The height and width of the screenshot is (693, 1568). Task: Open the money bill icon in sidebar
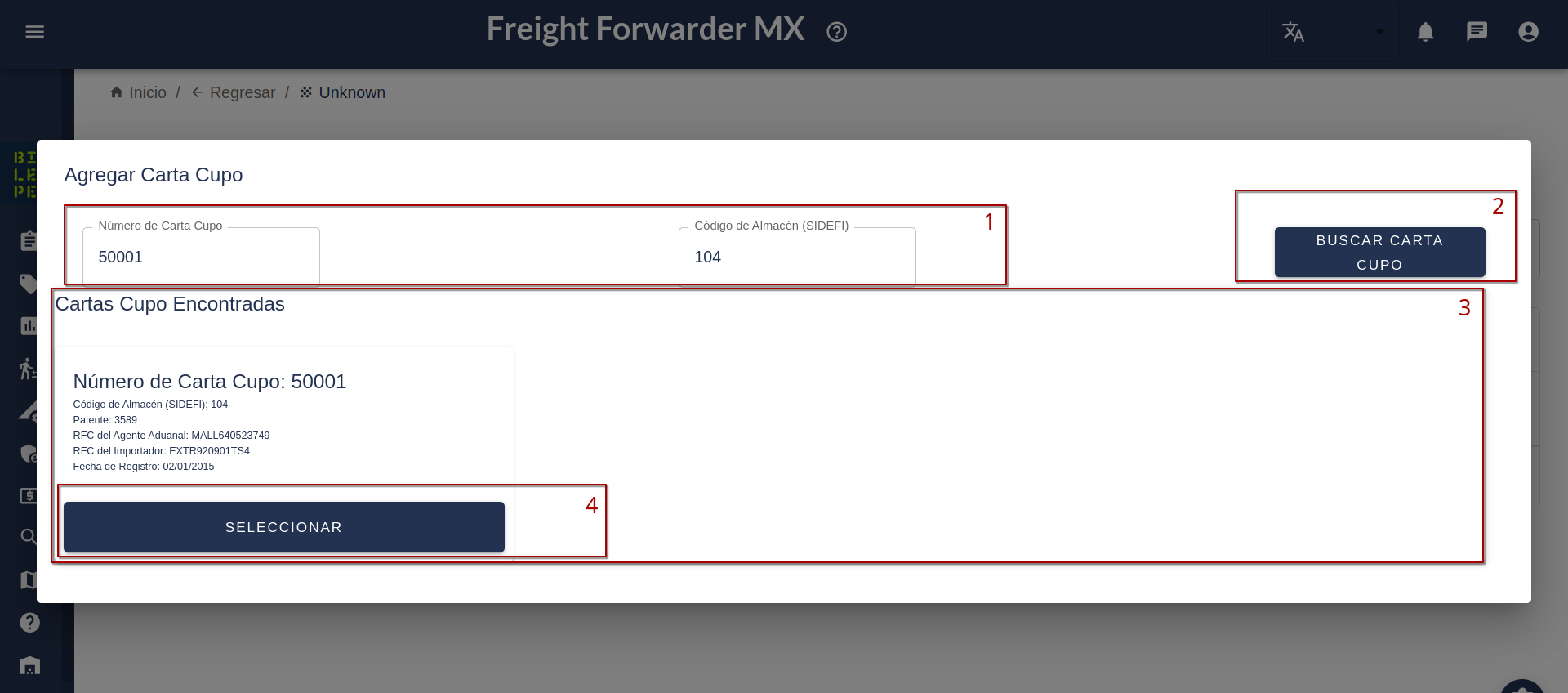[x=29, y=495]
